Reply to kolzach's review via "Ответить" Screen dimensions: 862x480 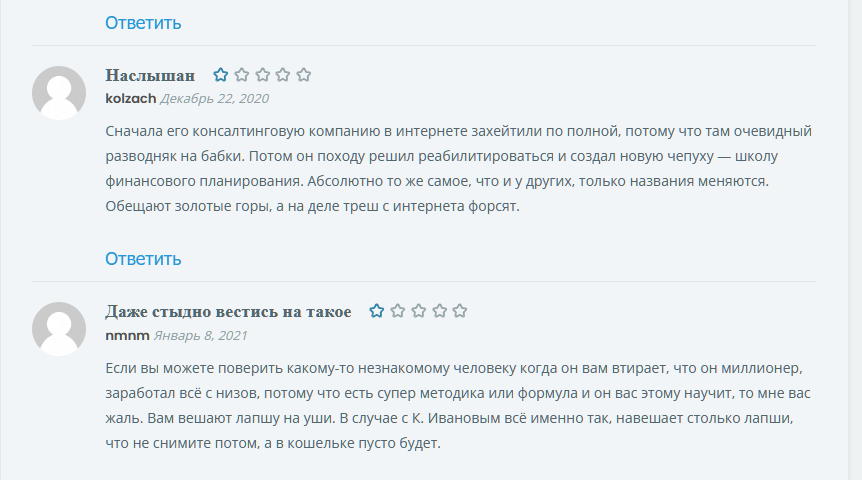pos(143,258)
